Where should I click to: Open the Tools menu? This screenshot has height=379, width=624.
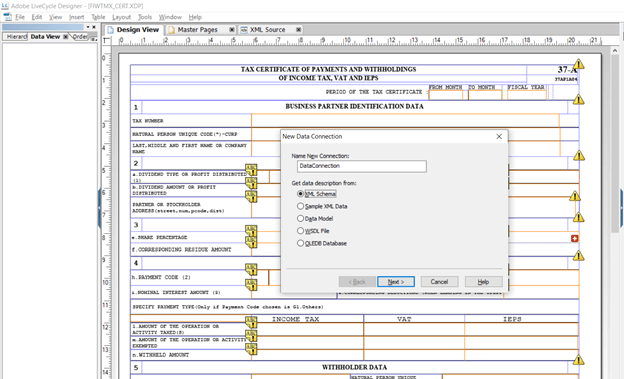click(x=145, y=17)
